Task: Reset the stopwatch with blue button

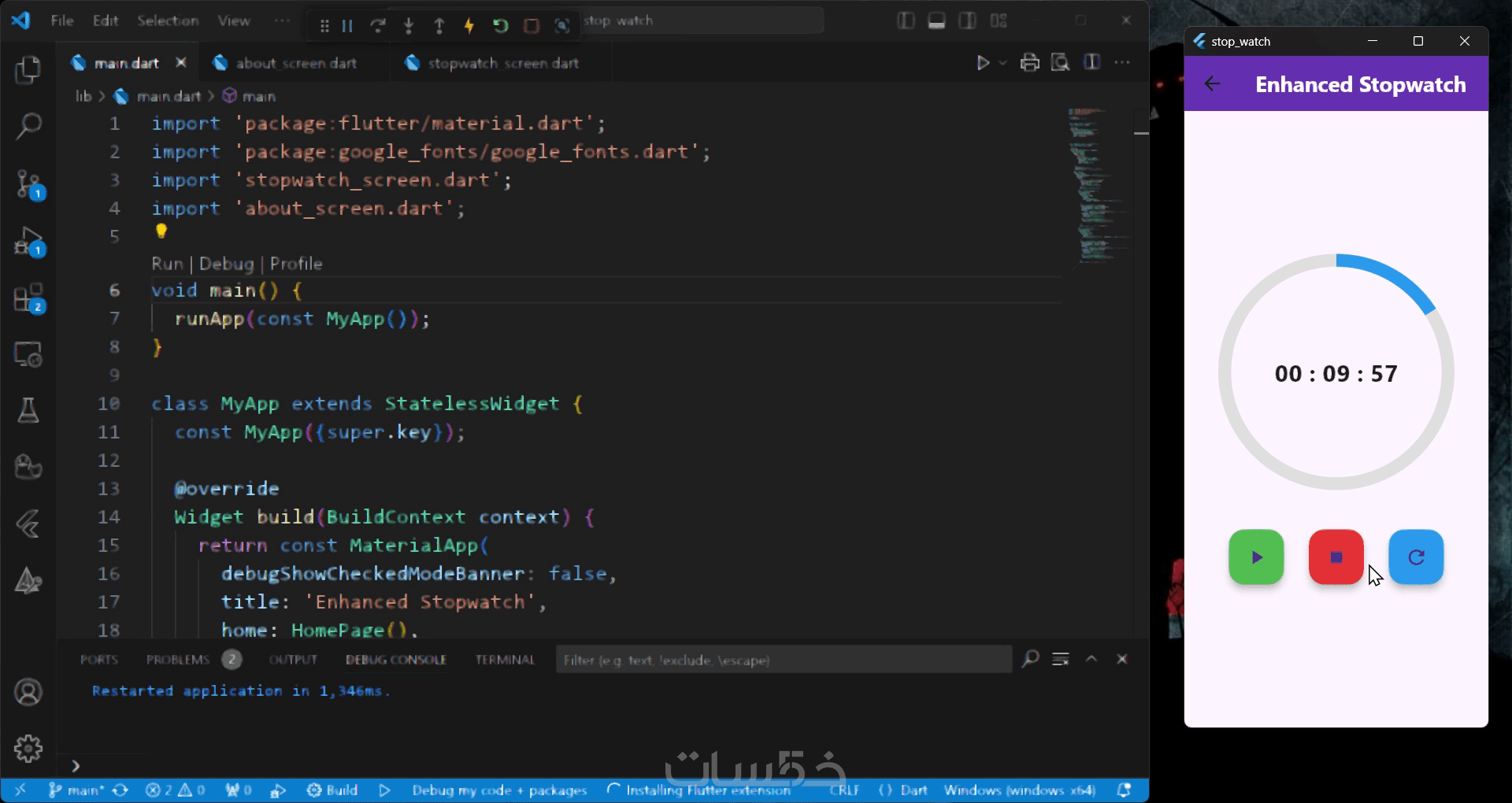Action: click(x=1416, y=557)
